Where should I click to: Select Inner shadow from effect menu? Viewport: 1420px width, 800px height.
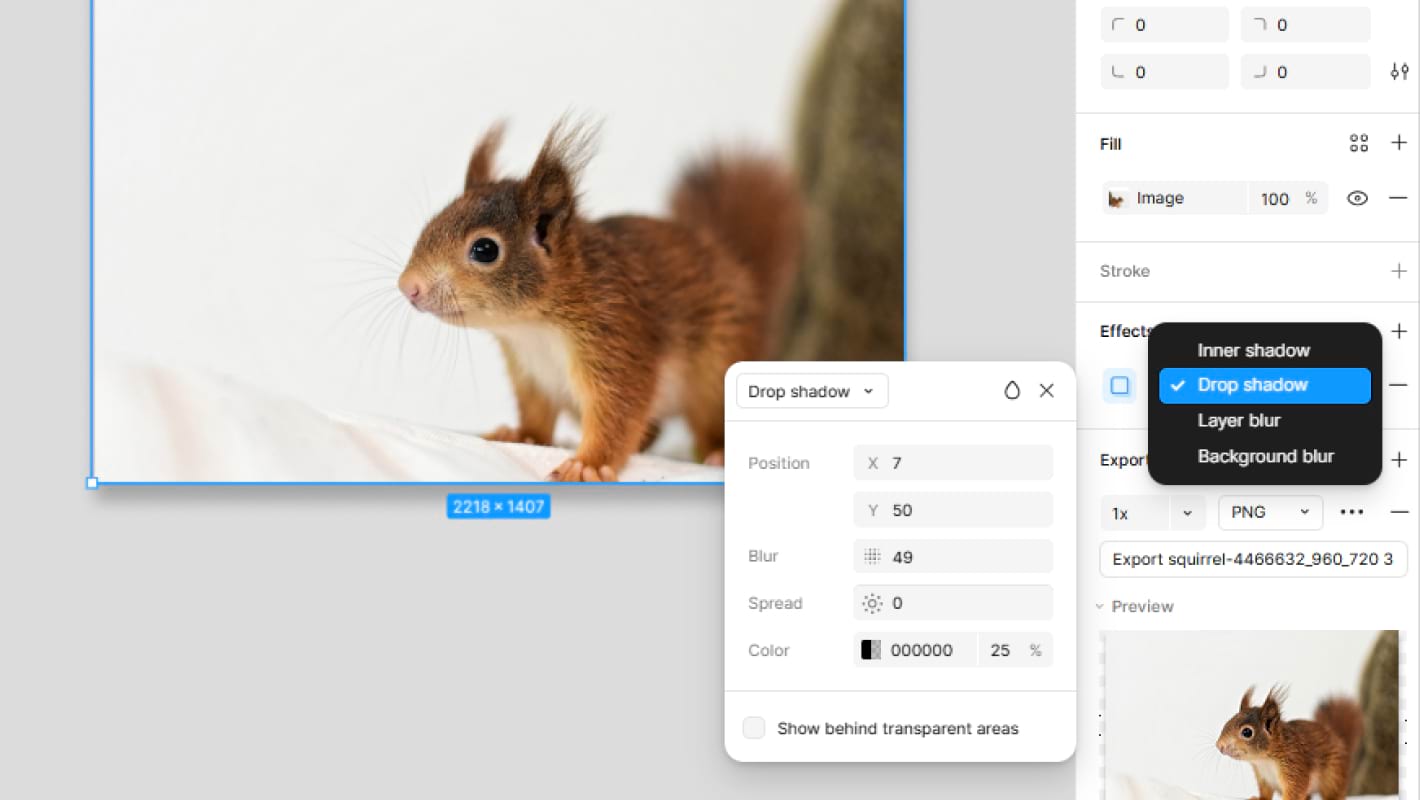[1253, 350]
